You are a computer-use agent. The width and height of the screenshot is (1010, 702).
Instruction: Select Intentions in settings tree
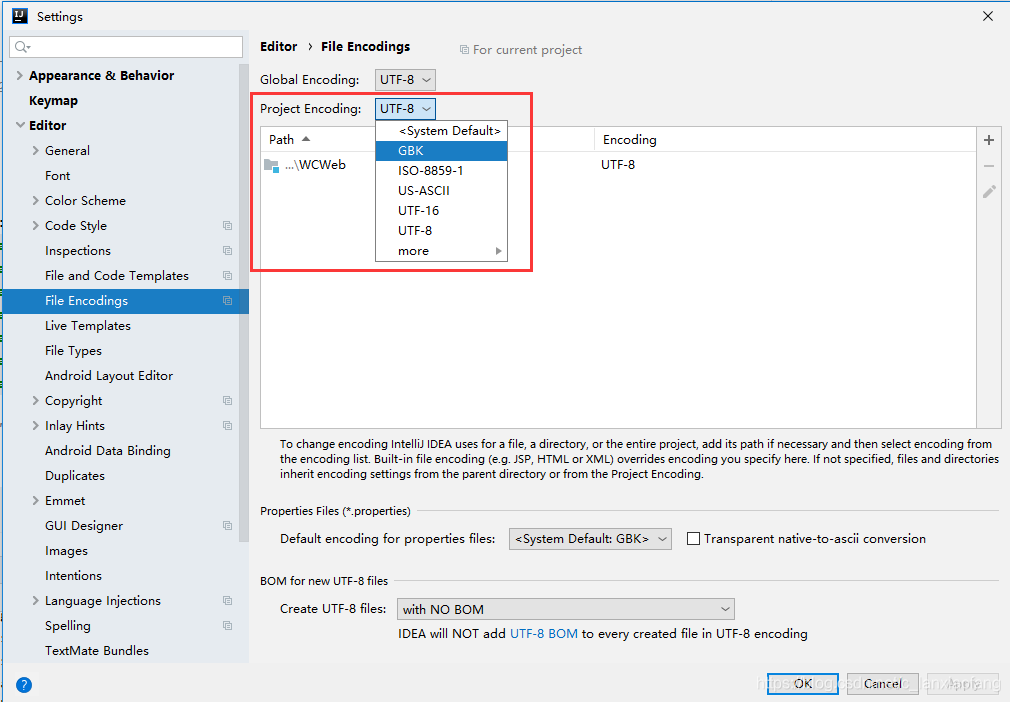point(73,576)
